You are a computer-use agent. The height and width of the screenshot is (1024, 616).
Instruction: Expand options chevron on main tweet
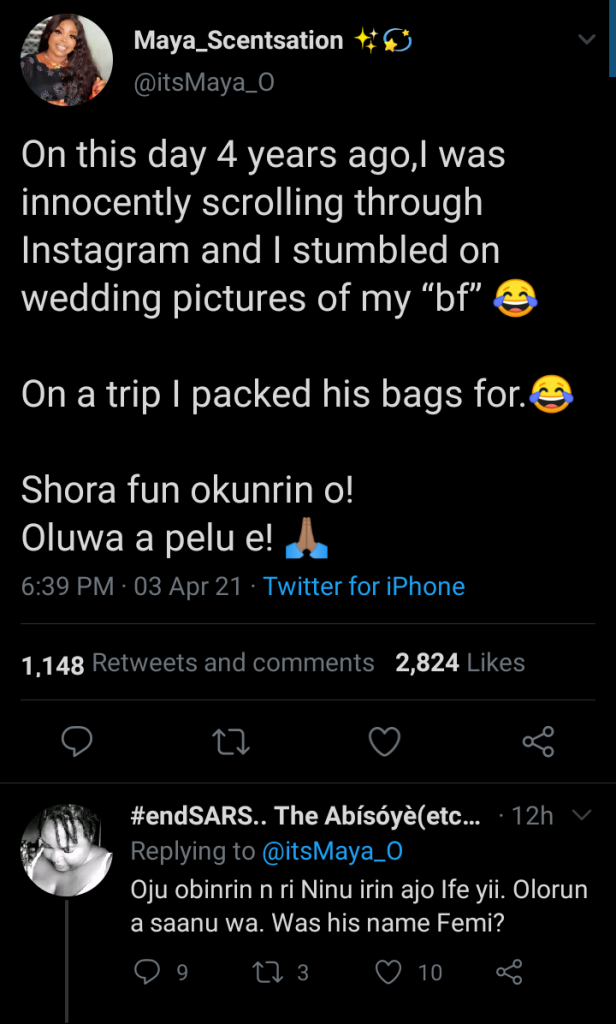[589, 40]
